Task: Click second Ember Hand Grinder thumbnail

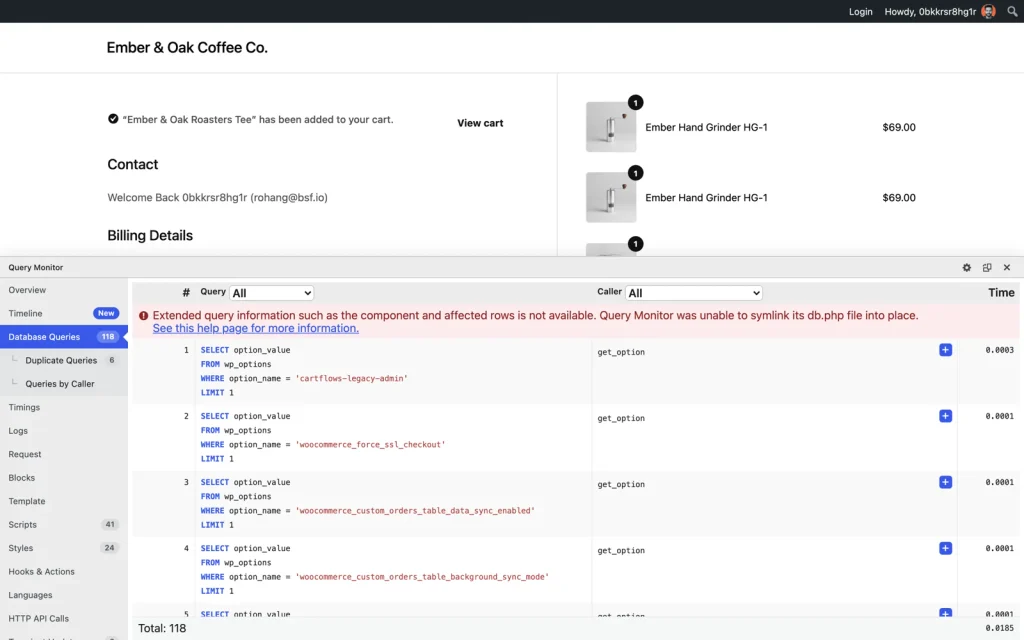Action: (x=611, y=197)
